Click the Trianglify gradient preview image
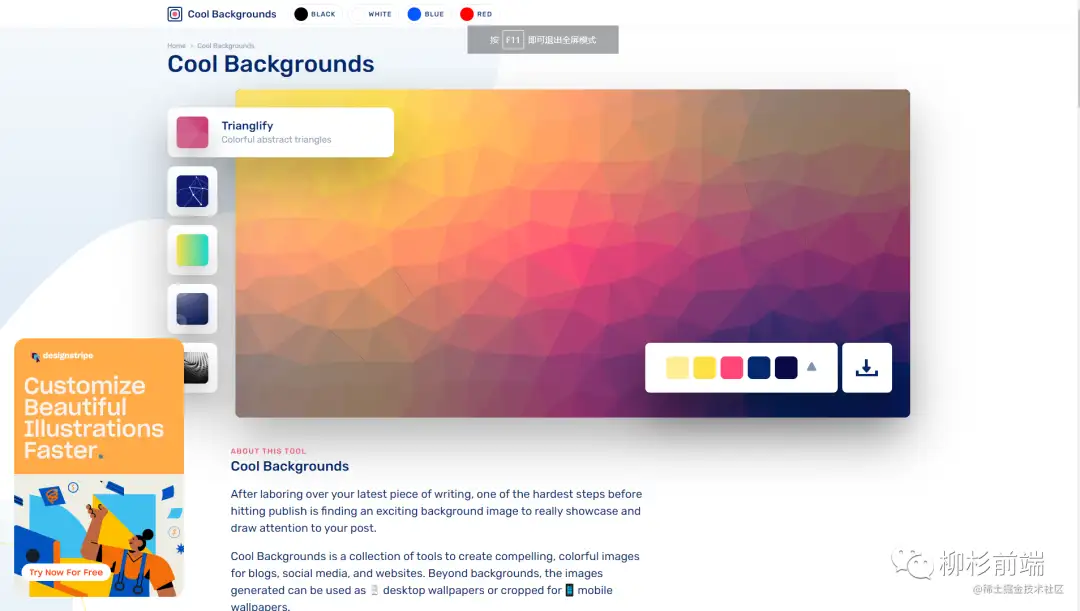The width and height of the screenshot is (1080, 611). (572, 230)
